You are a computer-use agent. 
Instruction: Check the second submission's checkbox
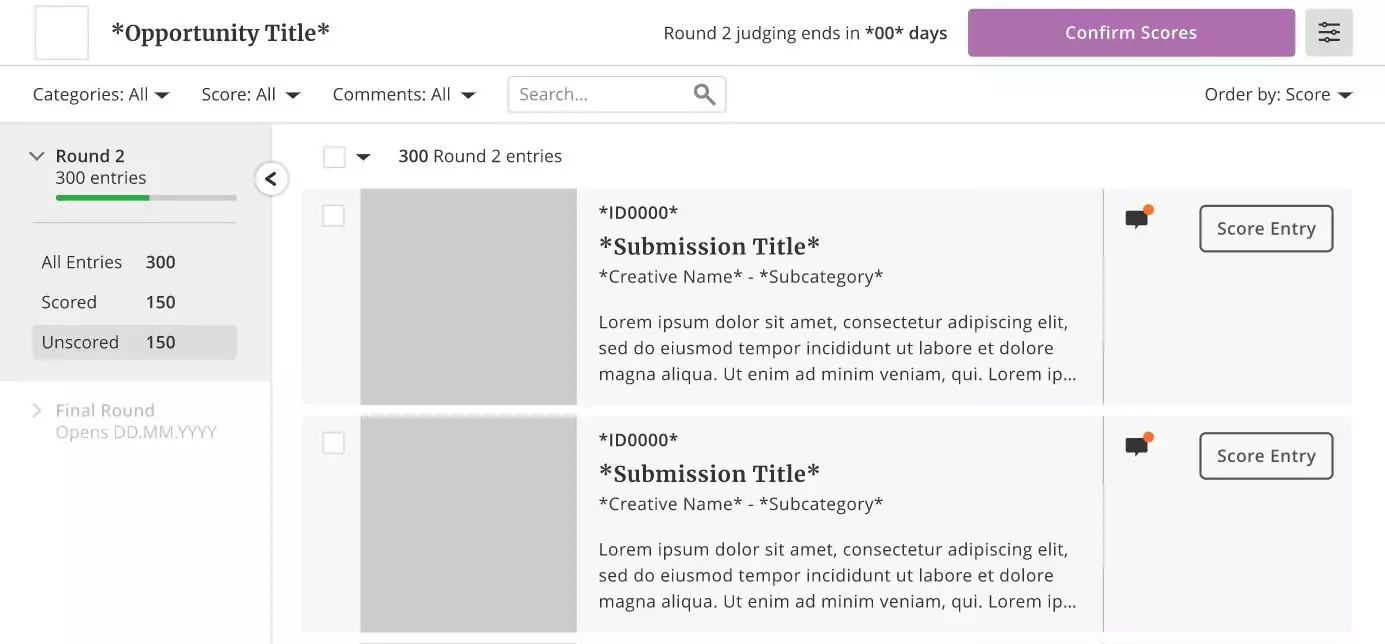tap(333, 443)
